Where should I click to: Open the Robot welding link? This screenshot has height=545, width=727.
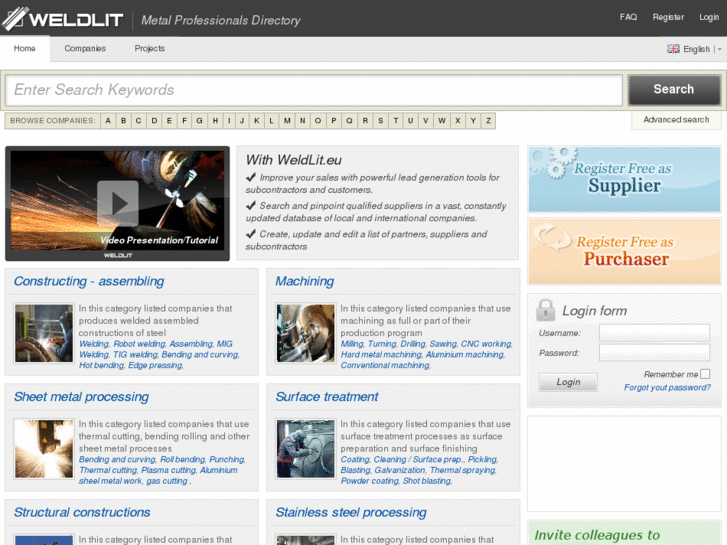point(139,344)
